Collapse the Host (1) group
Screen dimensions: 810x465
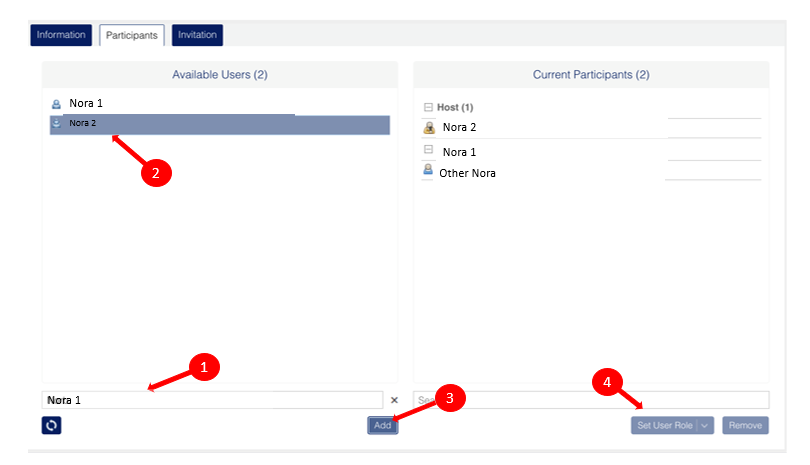[x=428, y=107]
